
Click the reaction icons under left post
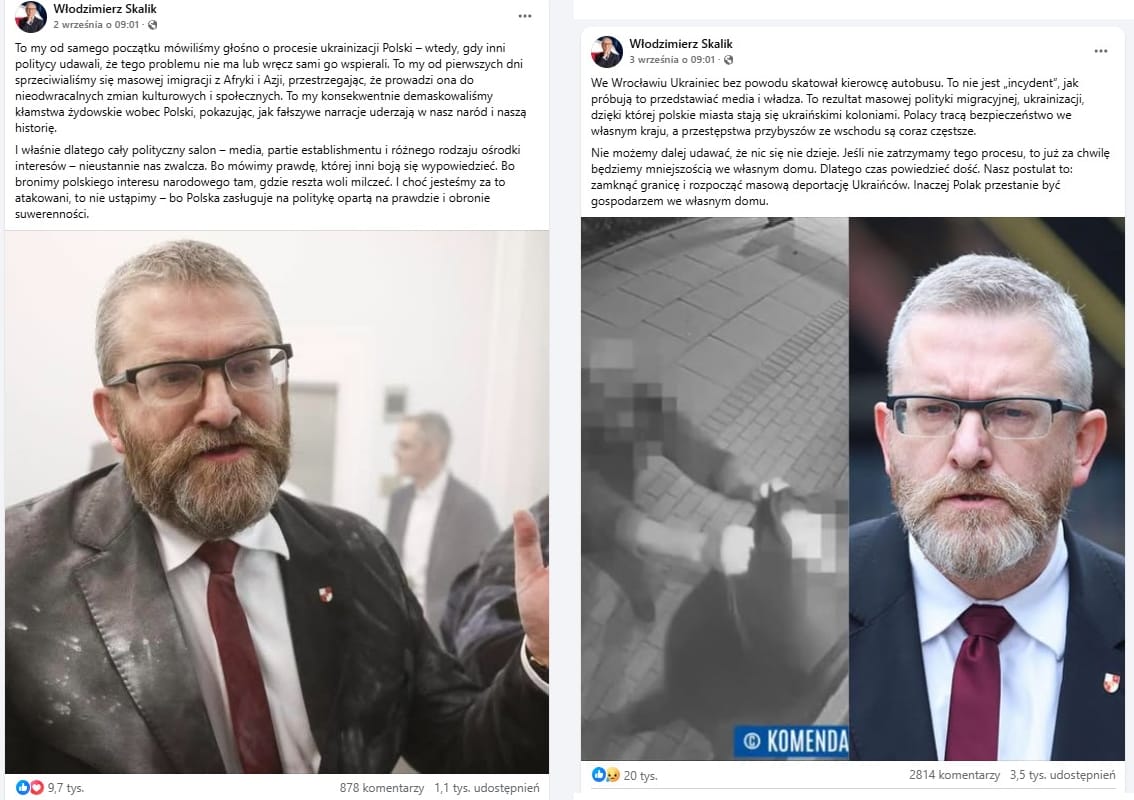(x=30, y=787)
